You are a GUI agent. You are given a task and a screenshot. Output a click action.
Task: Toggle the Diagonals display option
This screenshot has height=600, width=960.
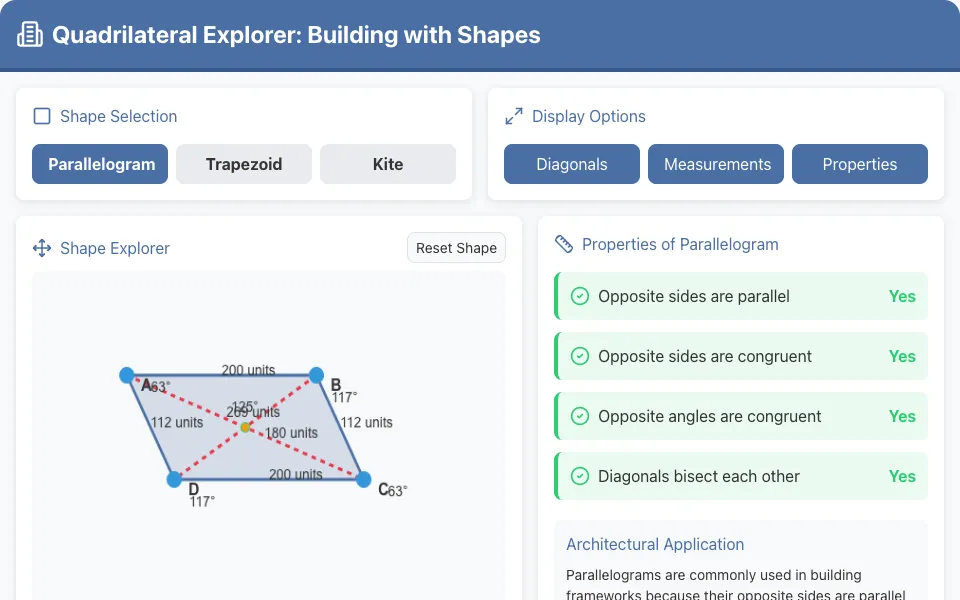(x=572, y=164)
